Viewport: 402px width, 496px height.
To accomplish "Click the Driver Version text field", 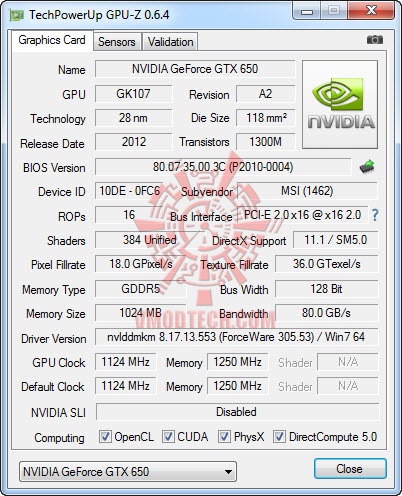I will [x=236, y=337].
